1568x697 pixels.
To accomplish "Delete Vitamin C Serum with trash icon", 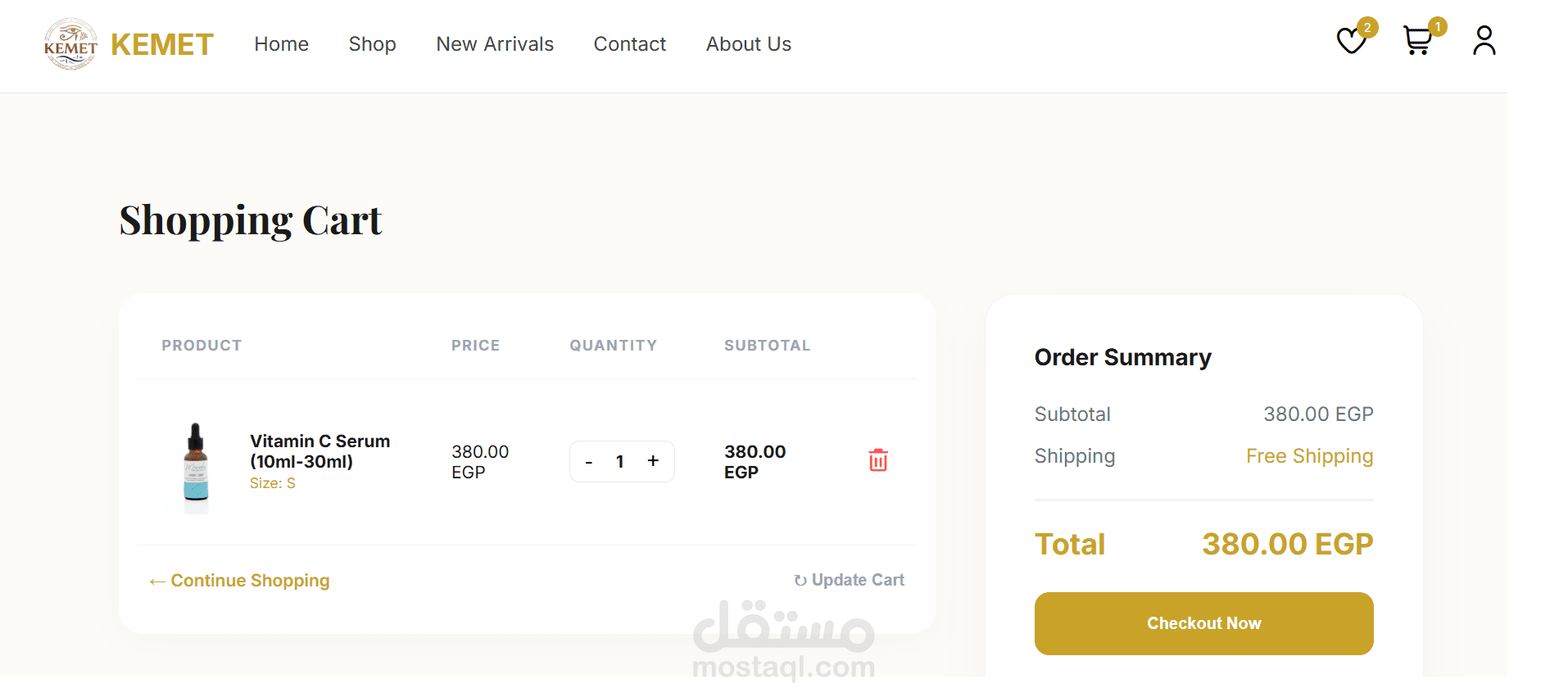I will pyautogui.click(x=878, y=460).
